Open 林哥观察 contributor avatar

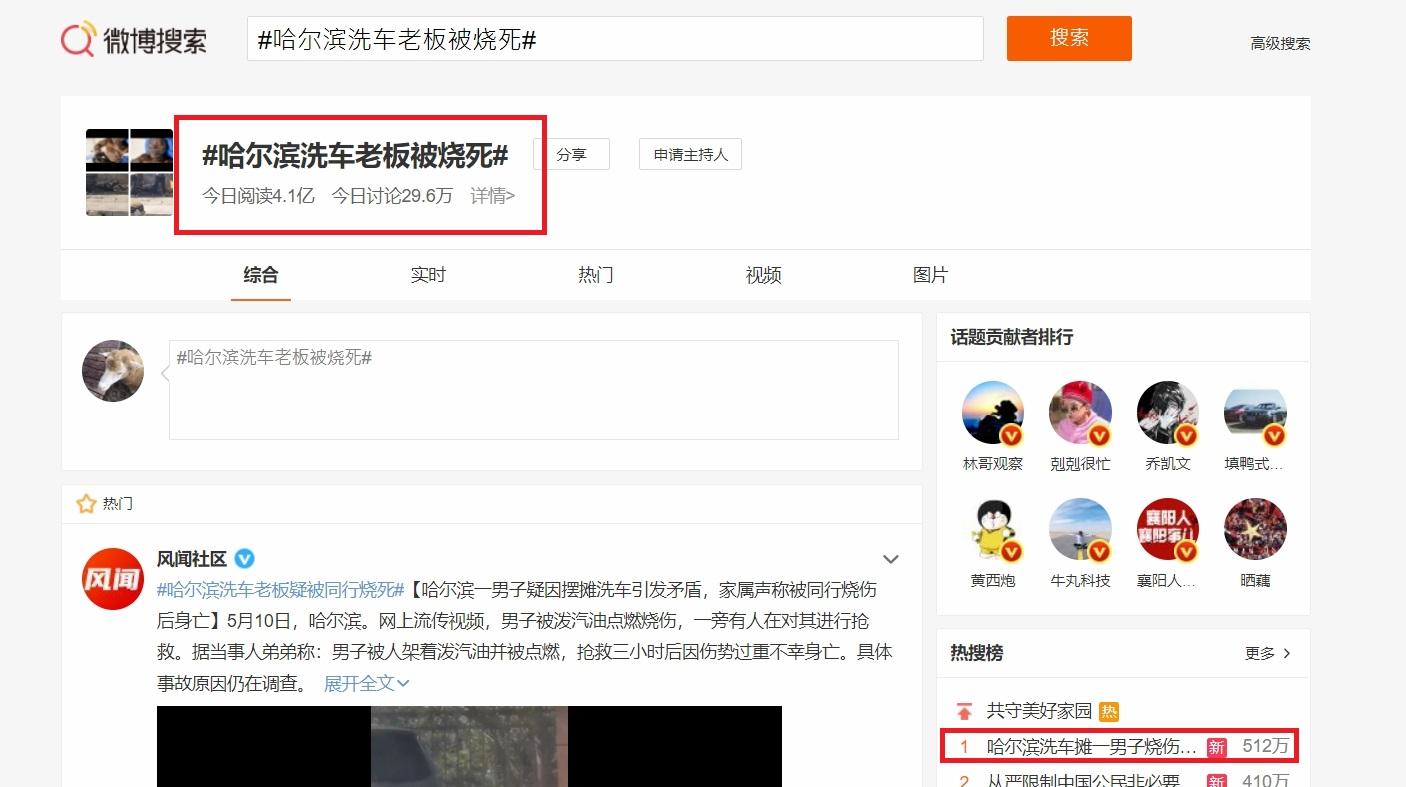[x=992, y=412]
